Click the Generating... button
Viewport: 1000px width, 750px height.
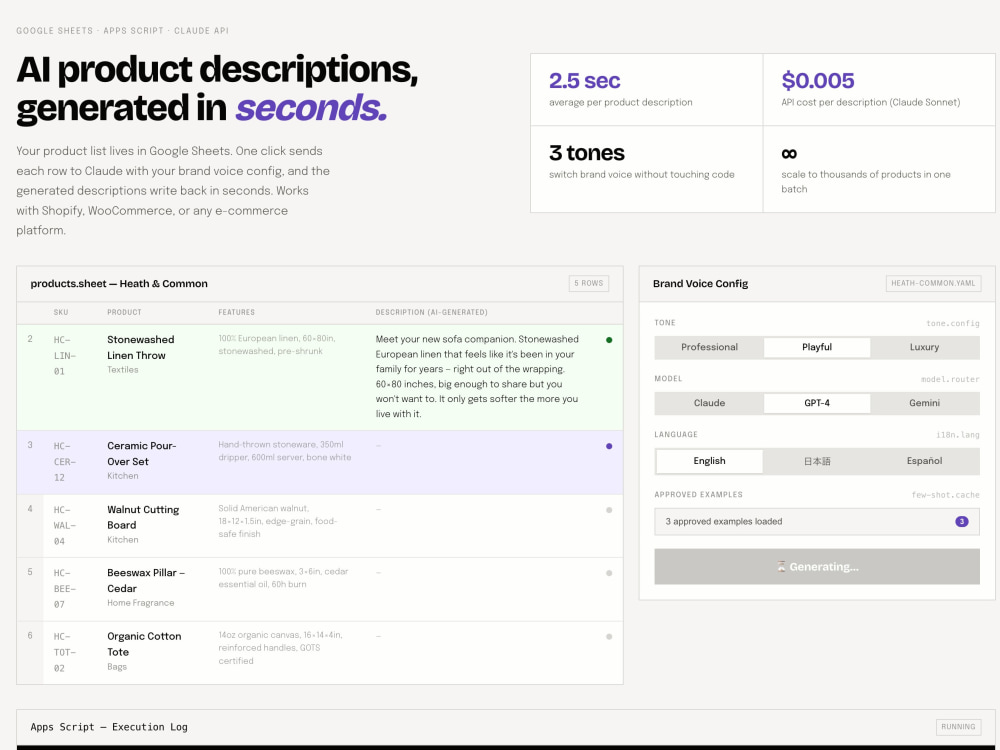[817, 567]
